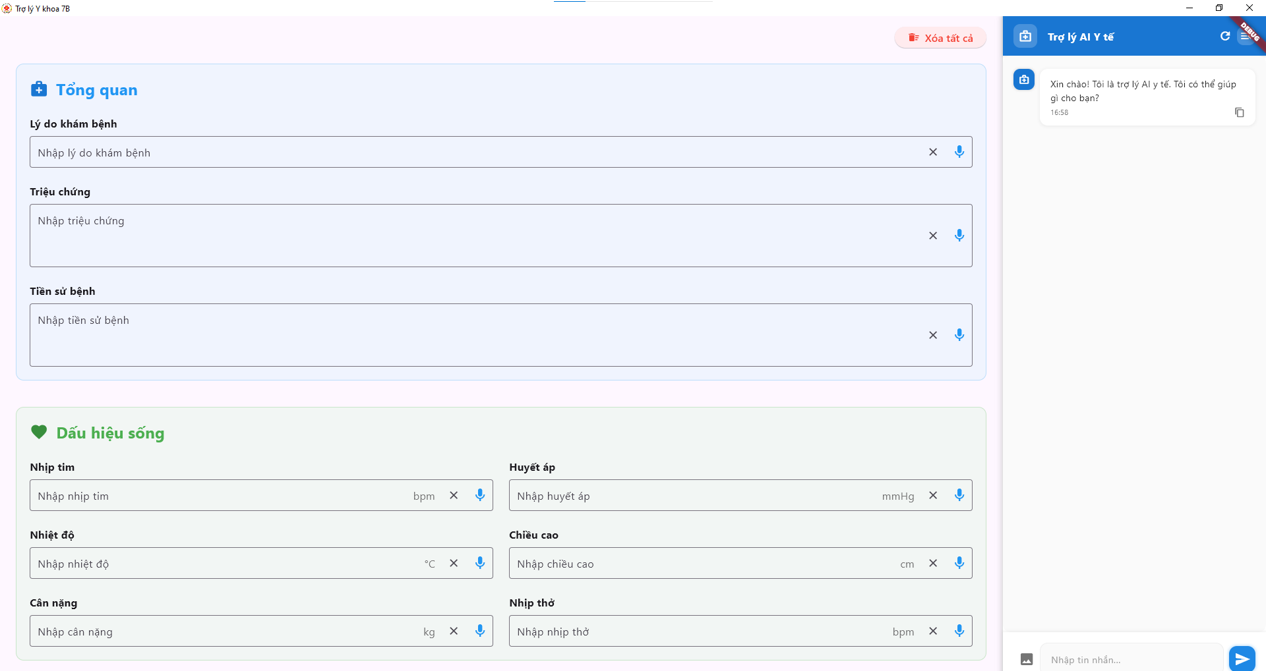Click microphone icon for Nhịp thở
1266x671 pixels.
click(x=959, y=632)
